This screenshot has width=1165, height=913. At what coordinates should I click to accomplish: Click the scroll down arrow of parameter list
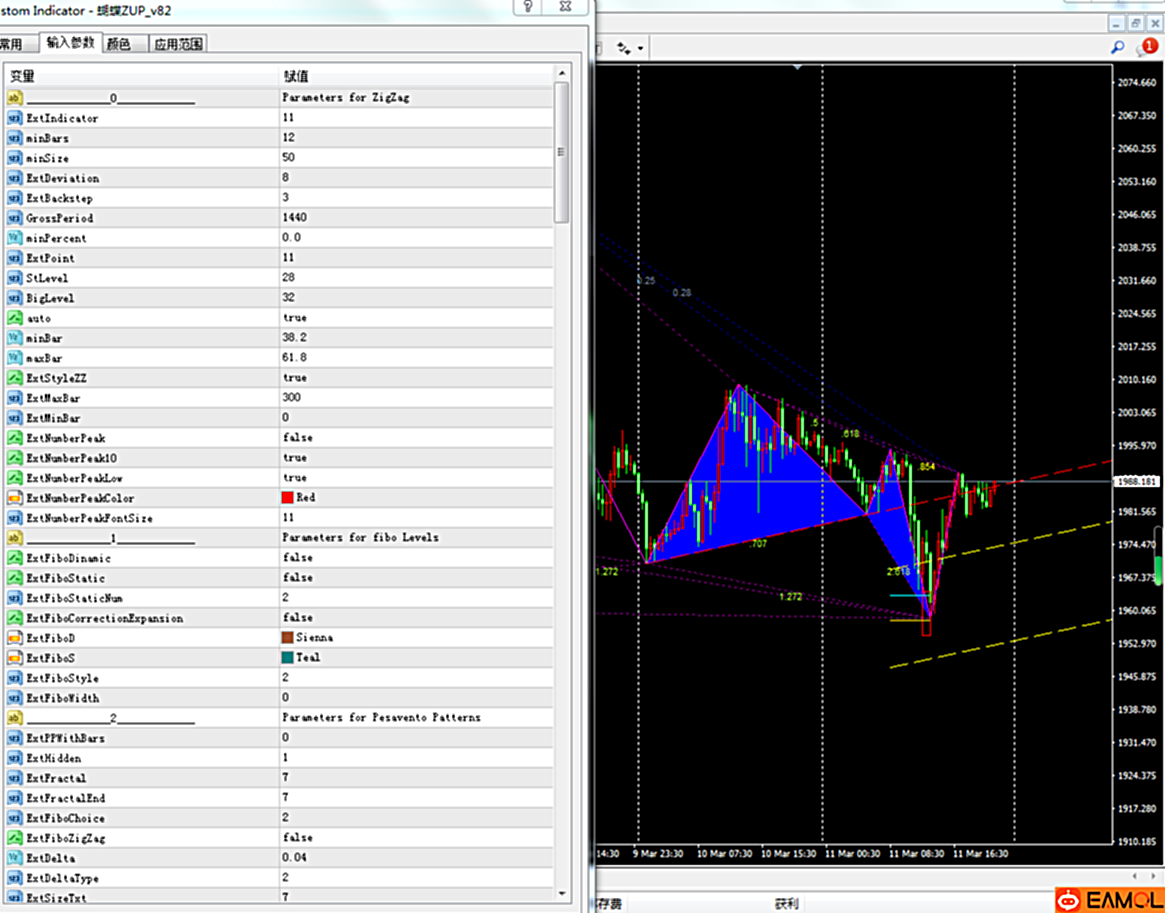point(562,893)
